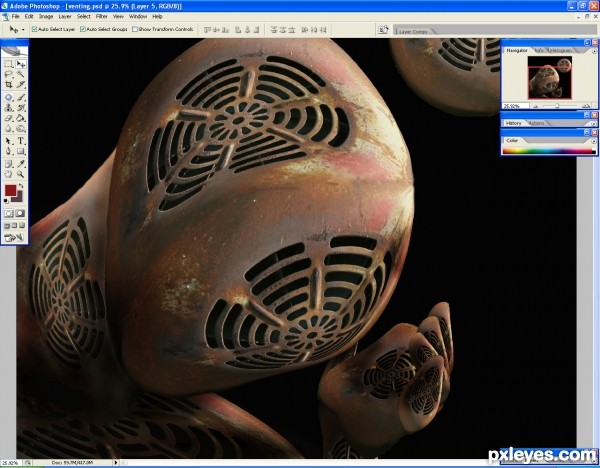Viewport: 600px width, 468px height.
Task: Enable Show Transform Controls checkbox
Action: [x=135, y=29]
